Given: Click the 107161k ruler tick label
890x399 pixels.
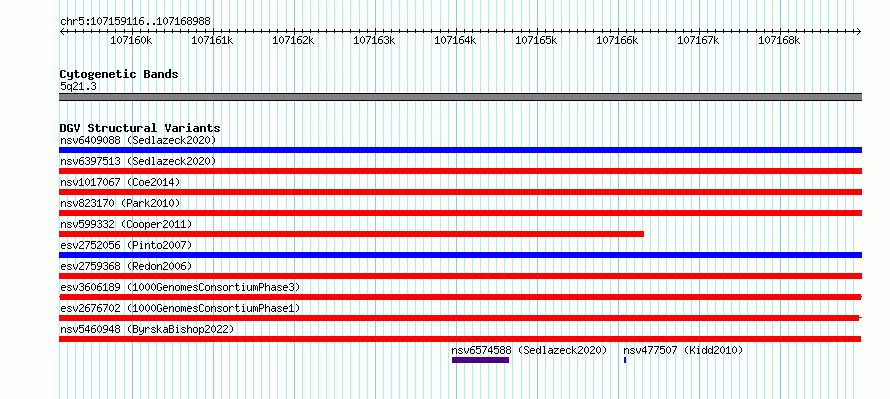Looking at the screenshot, I should (212, 40).
